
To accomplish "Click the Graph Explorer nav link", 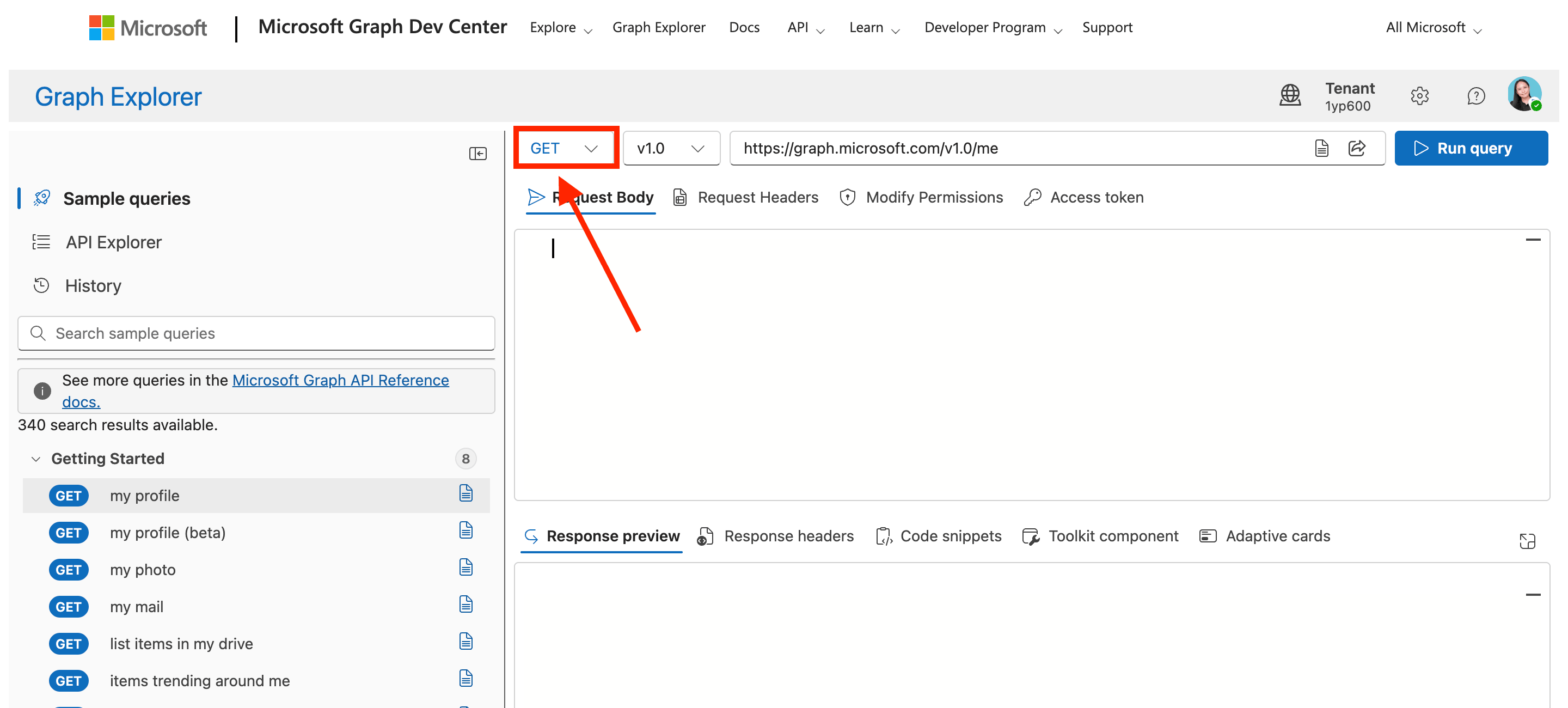I will [659, 27].
